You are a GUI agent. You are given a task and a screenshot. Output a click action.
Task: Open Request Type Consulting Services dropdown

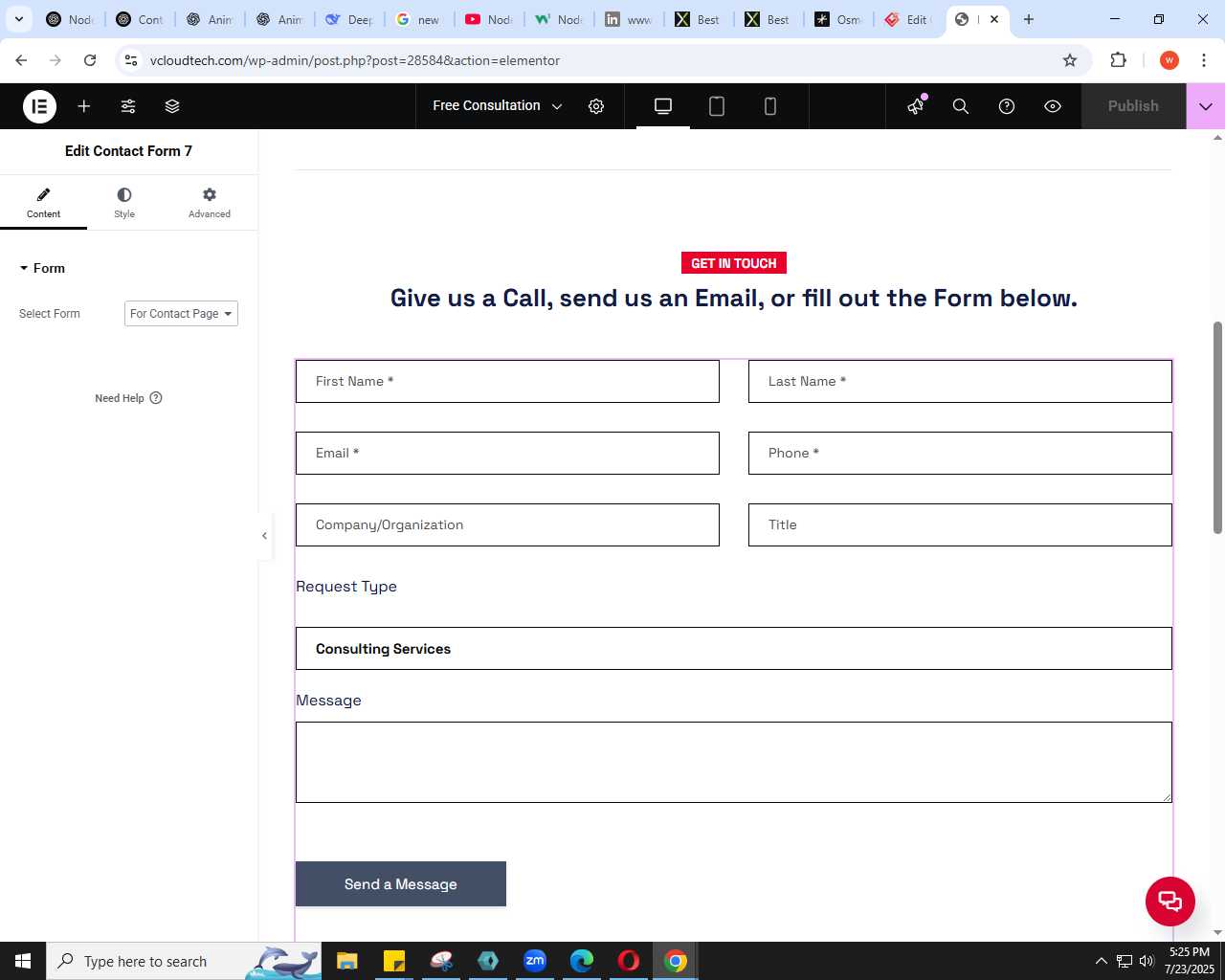734,649
